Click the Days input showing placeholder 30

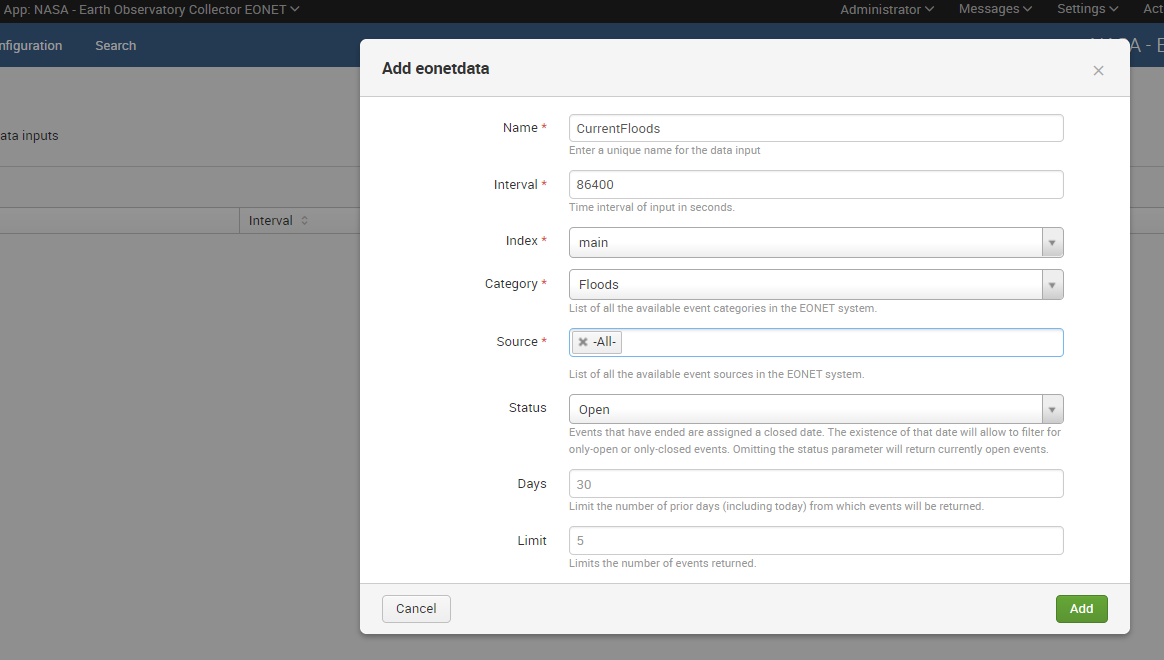pos(815,484)
